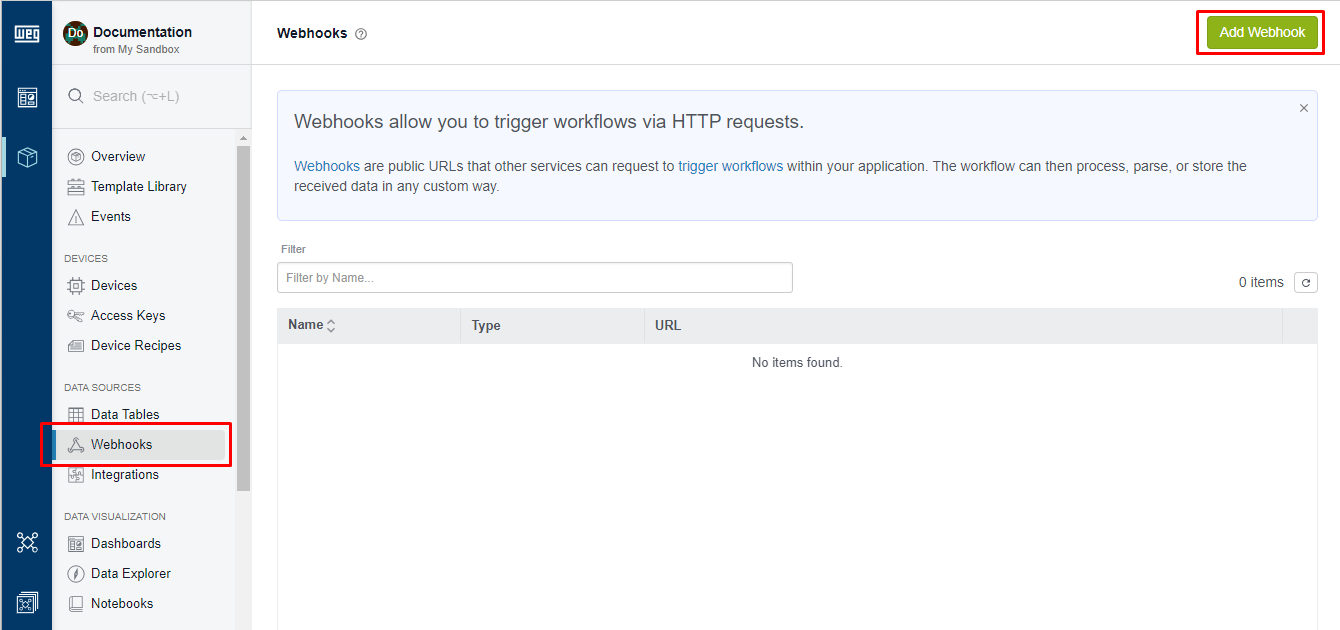Select the applications cube icon in the rail

[x=27, y=157]
